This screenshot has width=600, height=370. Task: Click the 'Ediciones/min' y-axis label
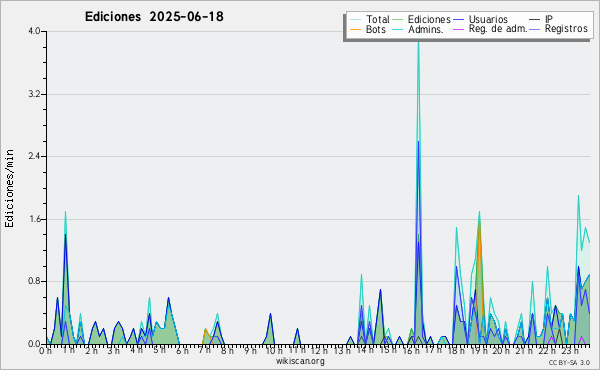pyautogui.click(x=10, y=188)
